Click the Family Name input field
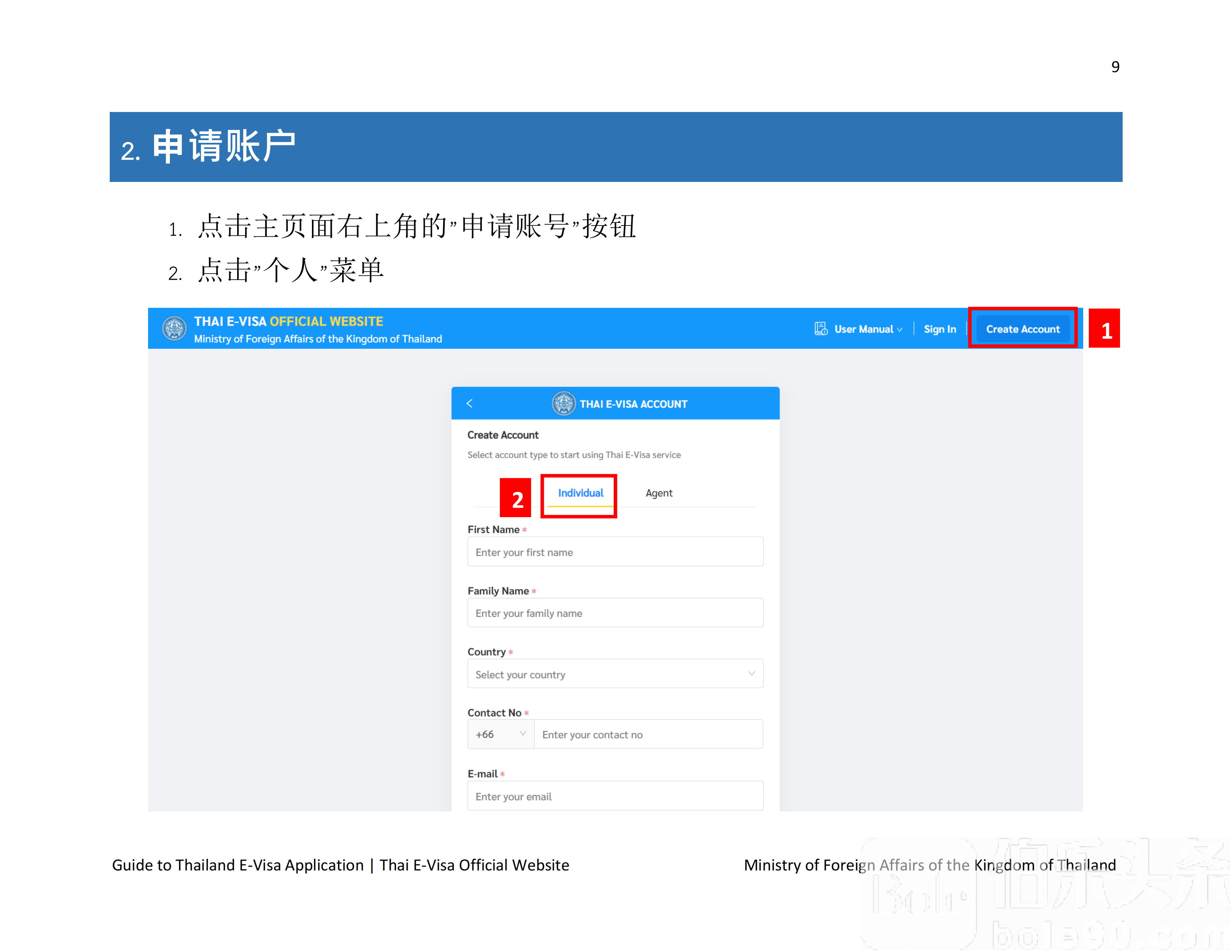This screenshot has height=952, width=1232. [x=614, y=613]
